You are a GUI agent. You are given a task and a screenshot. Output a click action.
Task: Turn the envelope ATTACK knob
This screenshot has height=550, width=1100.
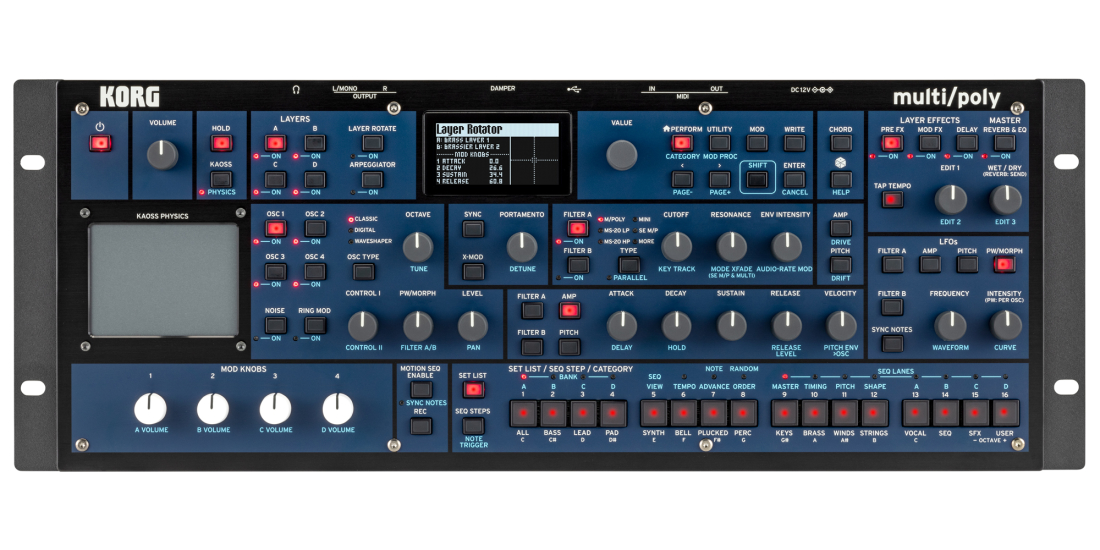point(622,326)
